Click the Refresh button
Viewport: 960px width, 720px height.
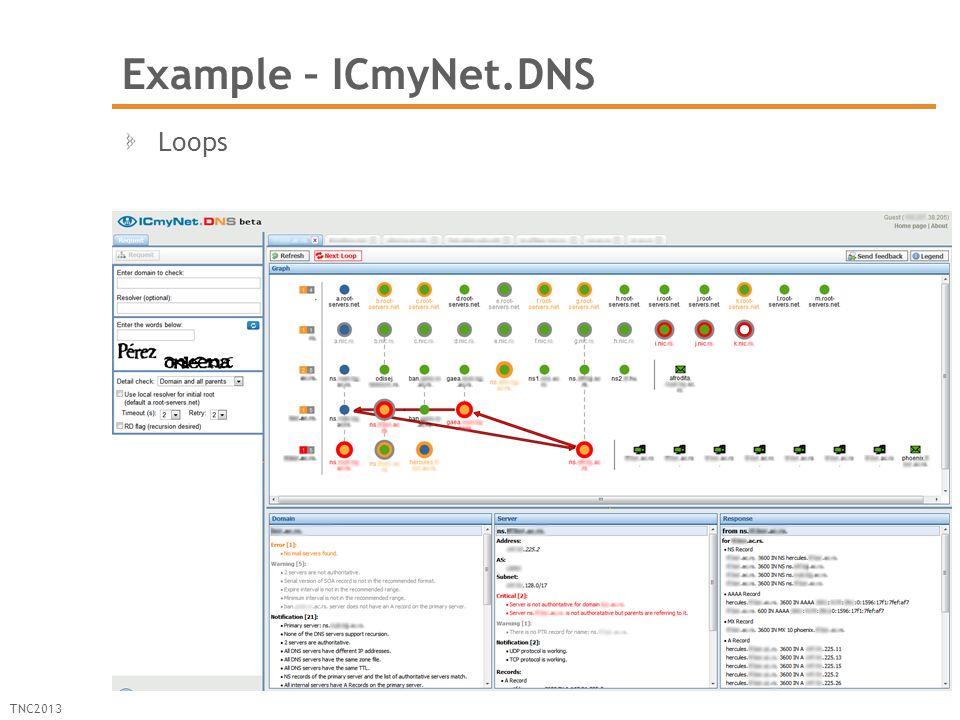(289, 256)
